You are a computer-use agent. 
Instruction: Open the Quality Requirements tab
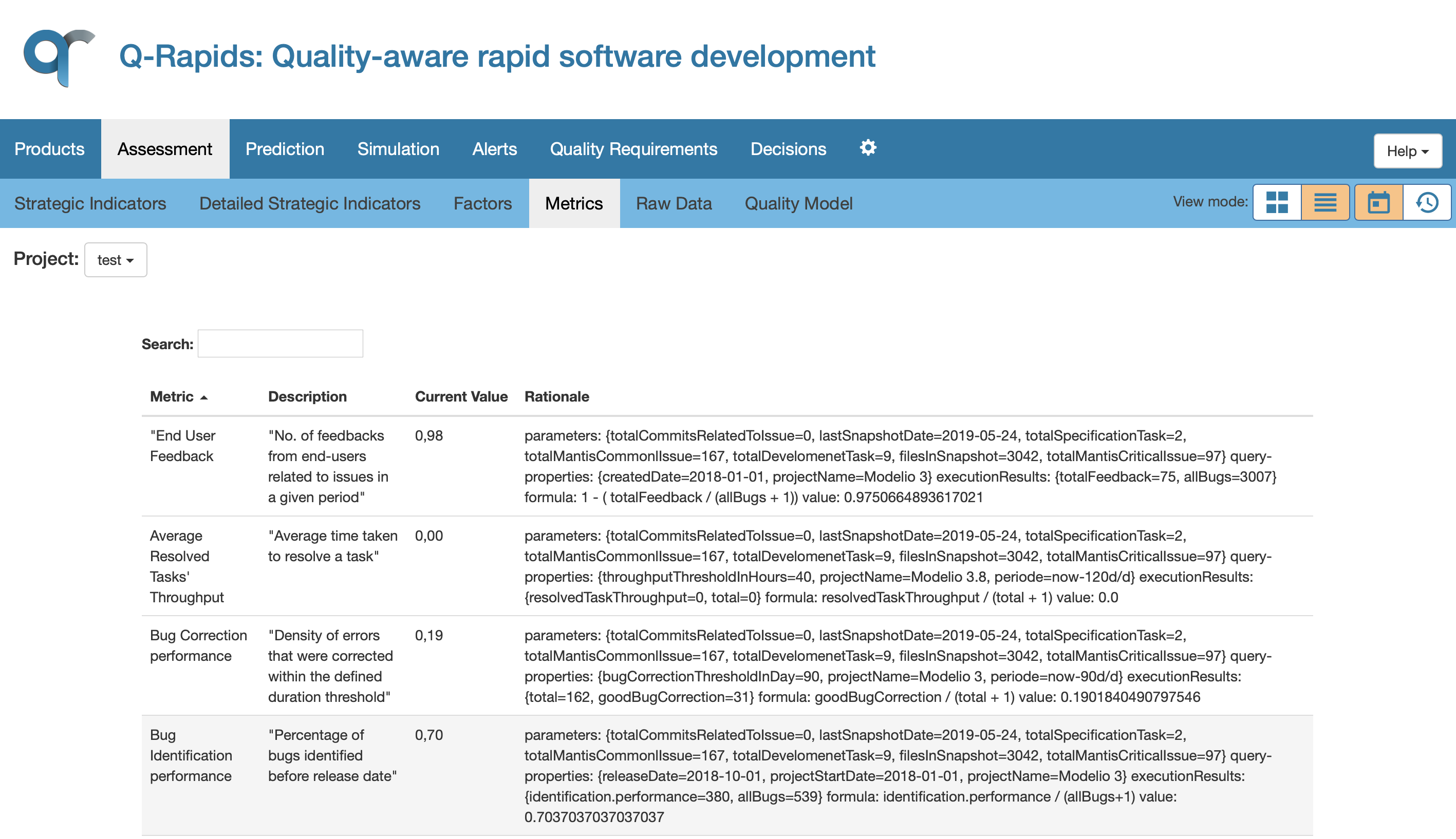point(633,149)
